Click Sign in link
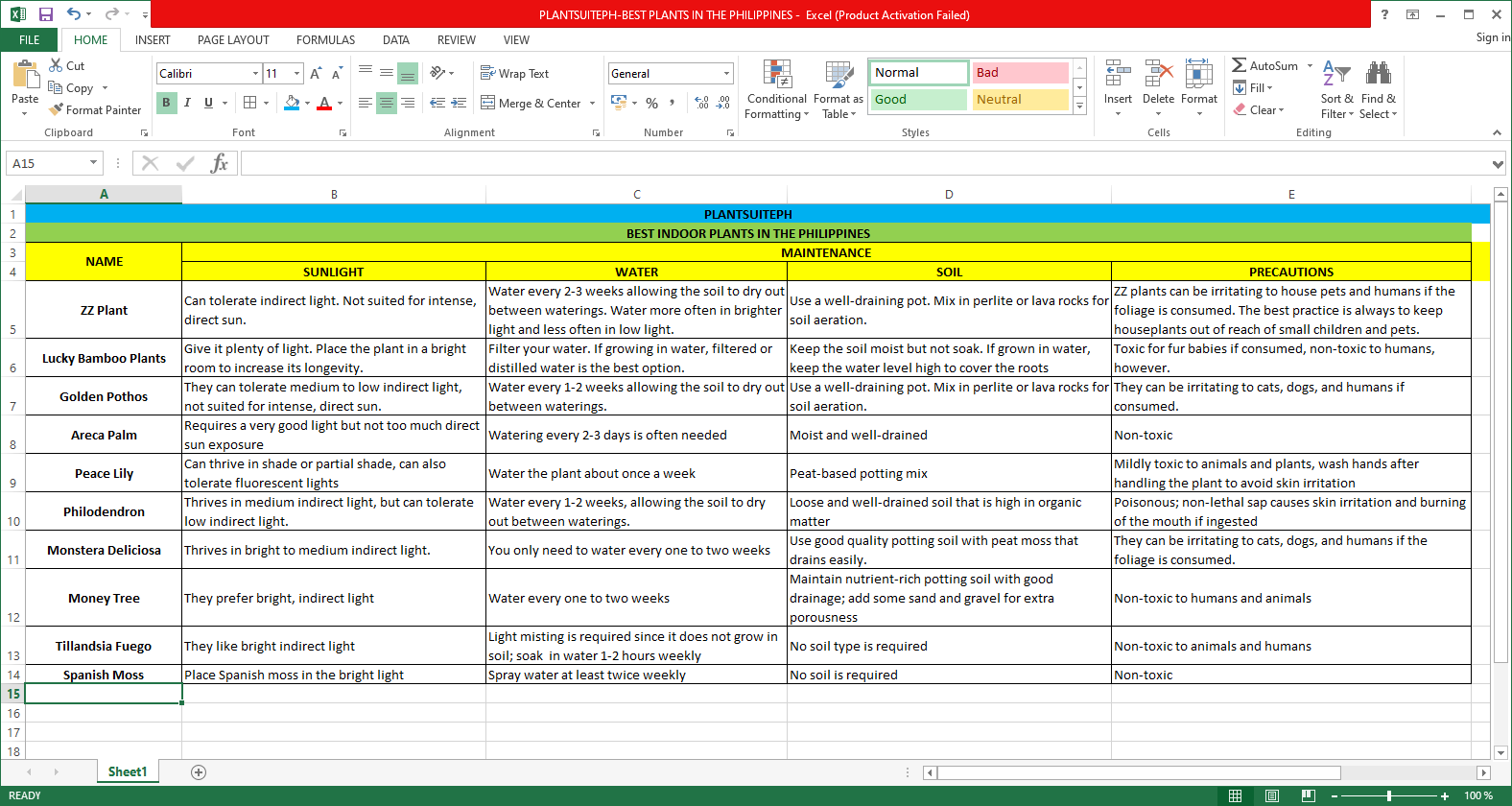 click(1493, 37)
